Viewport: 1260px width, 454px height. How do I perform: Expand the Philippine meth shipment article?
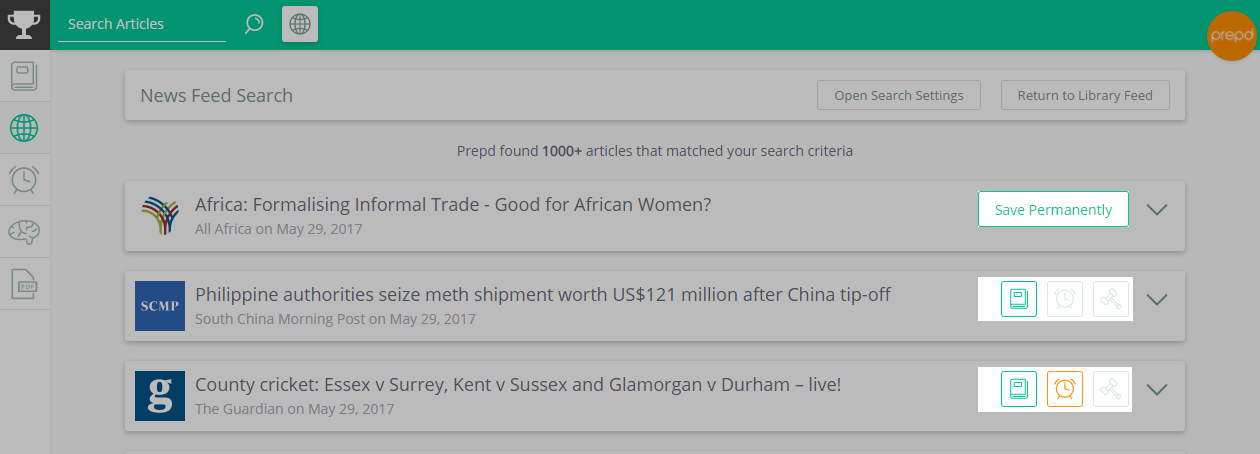1157,299
